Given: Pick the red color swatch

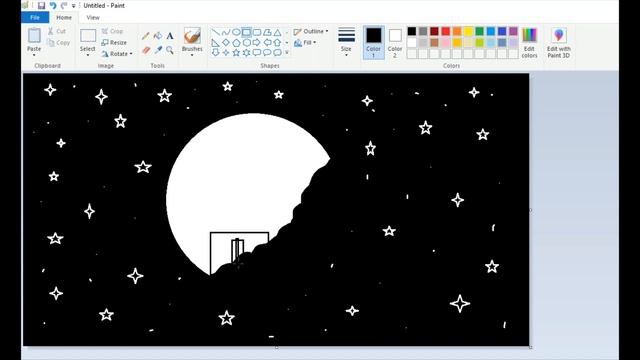Looking at the screenshot, I should pos(446,31).
